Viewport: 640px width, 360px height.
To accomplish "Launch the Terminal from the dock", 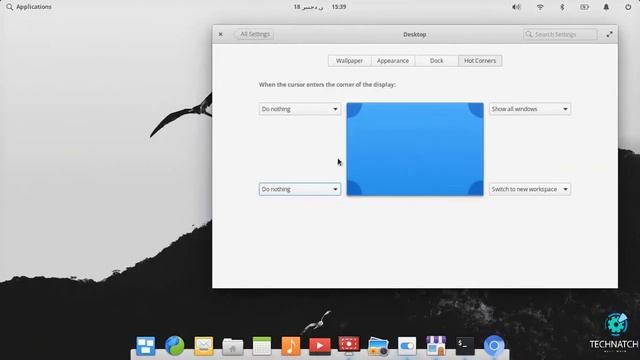I will (465, 346).
